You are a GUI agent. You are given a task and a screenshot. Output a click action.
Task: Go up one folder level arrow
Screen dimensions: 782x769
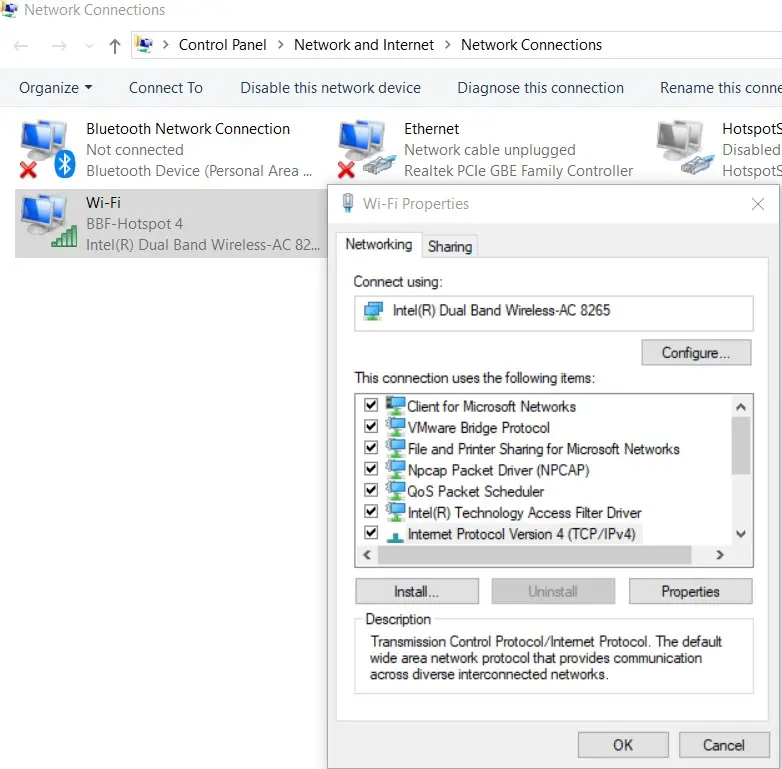click(x=115, y=46)
